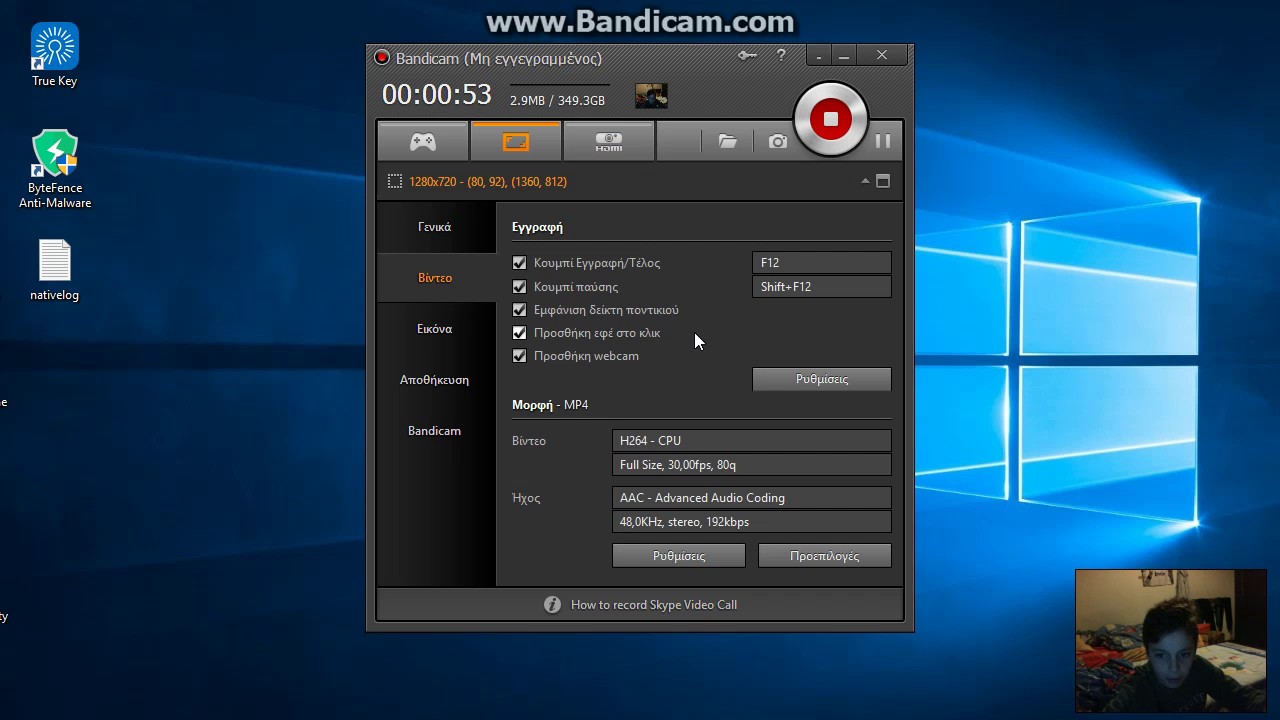Pause the recording
The height and width of the screenshot is (720, 1280).
pos(883,141)
